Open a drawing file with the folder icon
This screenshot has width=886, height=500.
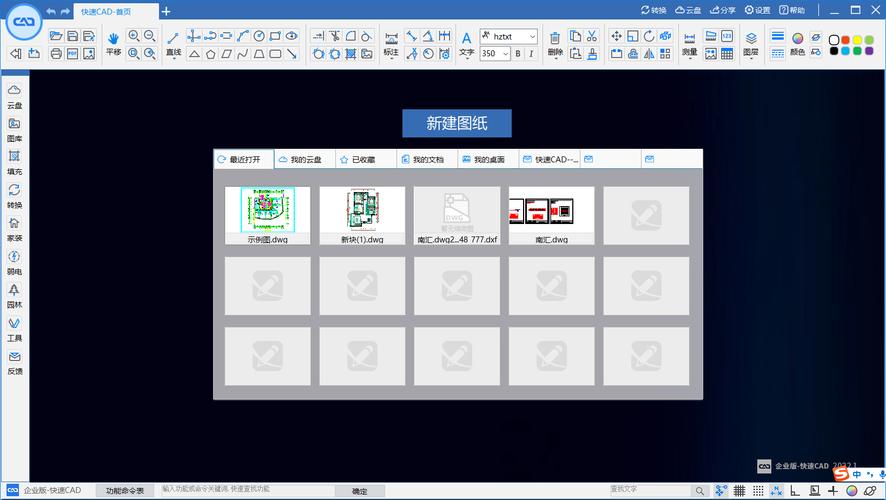coord(55,36)
